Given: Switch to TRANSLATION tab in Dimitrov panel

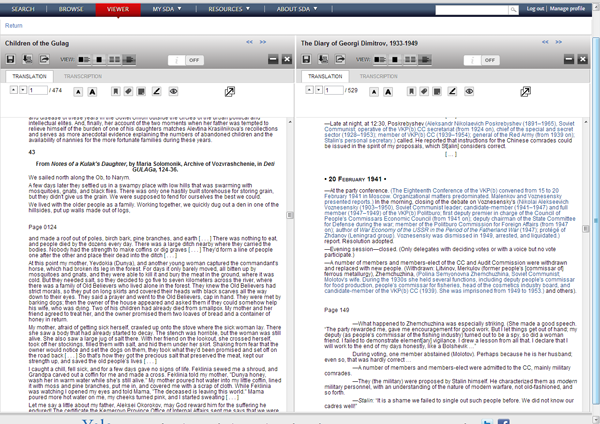Looking at the screenshot, I should (325, 76).
